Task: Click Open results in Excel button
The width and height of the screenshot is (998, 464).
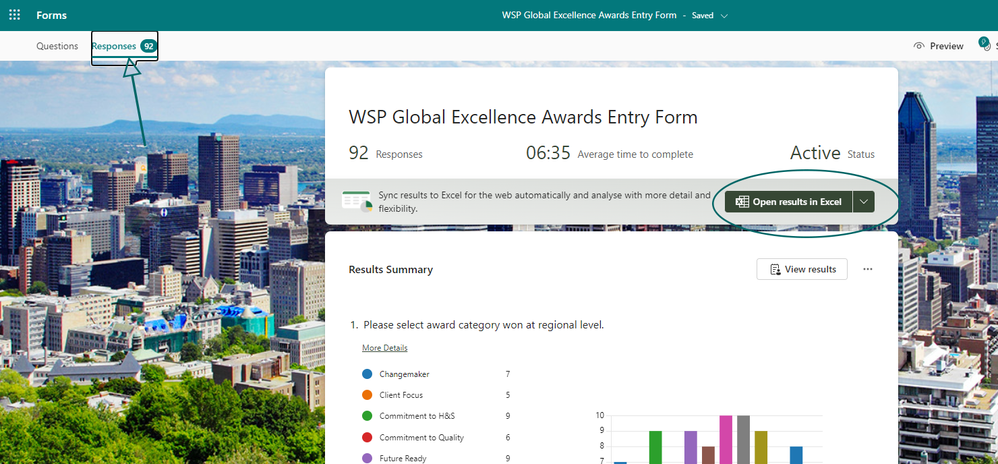Action: (788, 202)
